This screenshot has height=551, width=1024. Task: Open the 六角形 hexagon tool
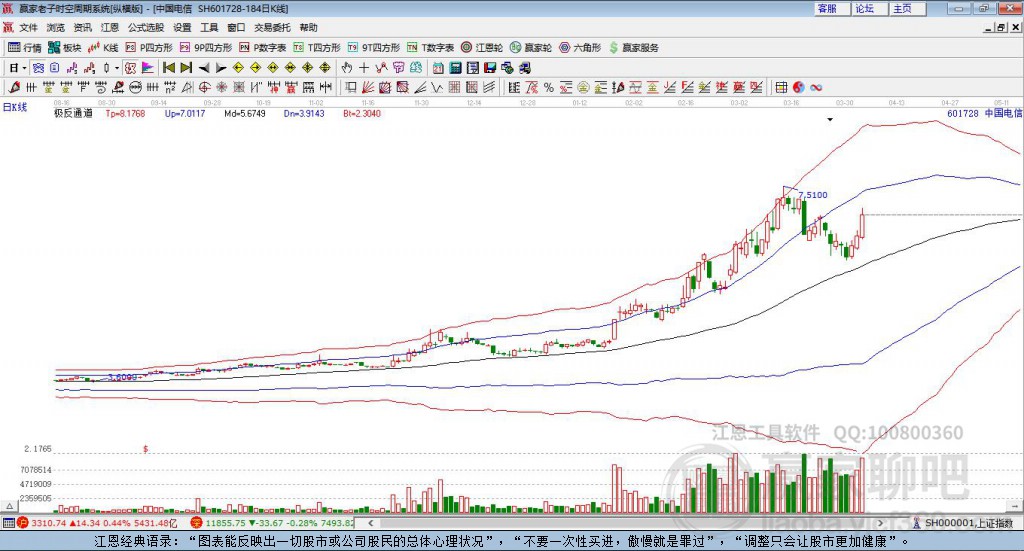click(x=580, y=48)
